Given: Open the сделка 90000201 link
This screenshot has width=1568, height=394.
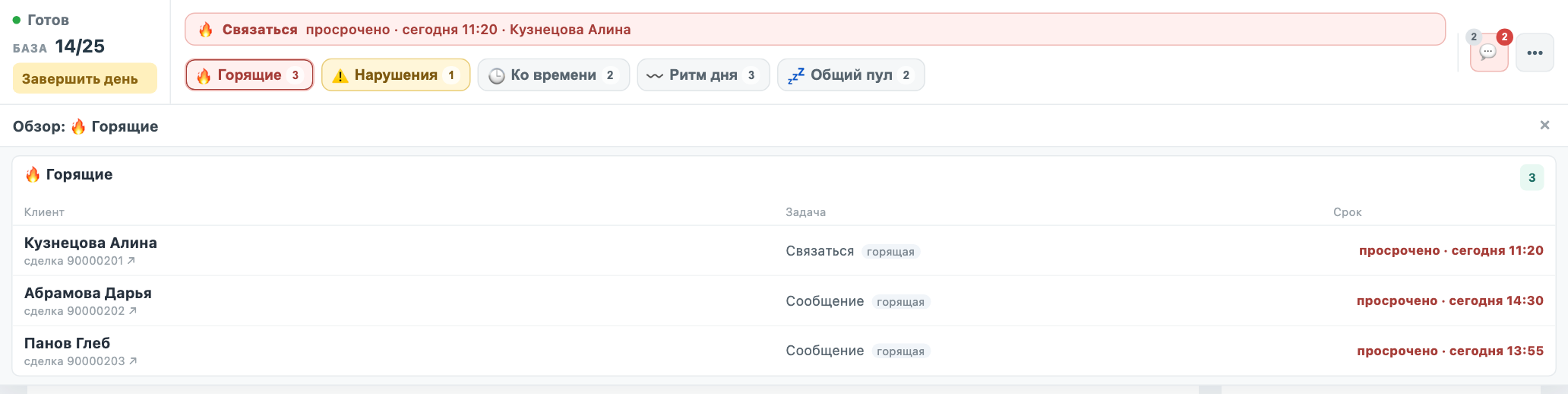Looking at the screenshot, I should pyautogui.click(x=80, y=261).
